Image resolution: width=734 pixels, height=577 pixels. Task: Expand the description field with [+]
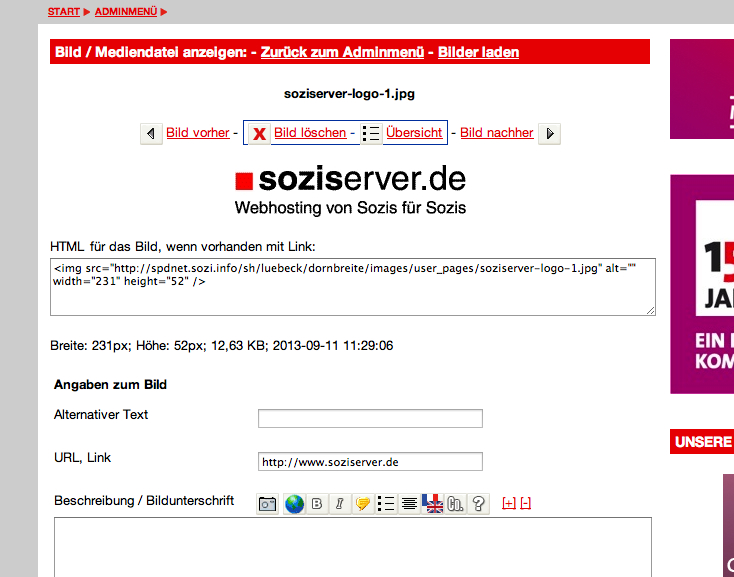(x=508, y=503)
